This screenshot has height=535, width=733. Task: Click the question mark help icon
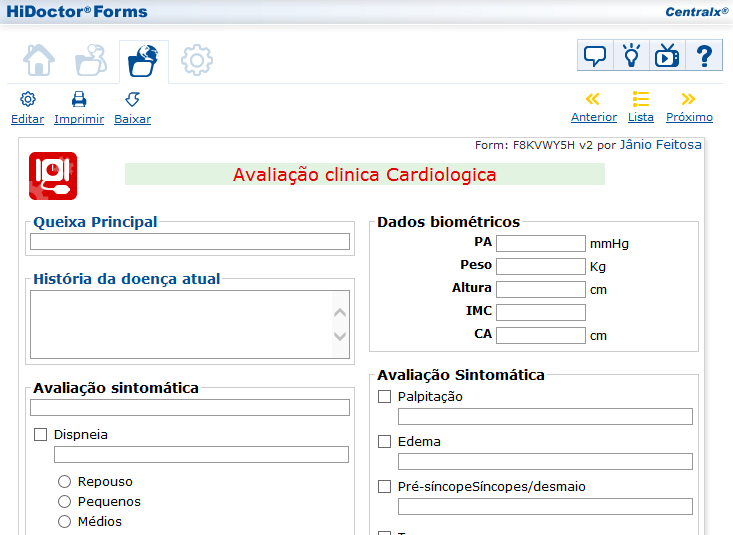pyautogui.click(x=704, y=56)
